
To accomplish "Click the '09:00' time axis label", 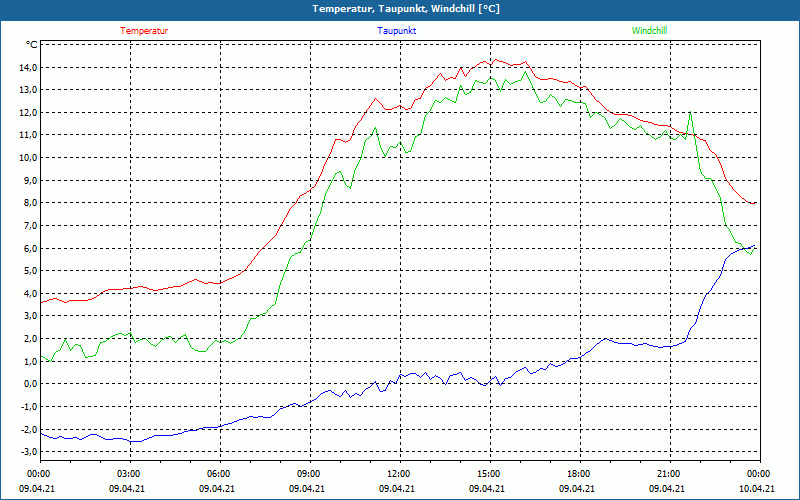I will pos(307,474).
